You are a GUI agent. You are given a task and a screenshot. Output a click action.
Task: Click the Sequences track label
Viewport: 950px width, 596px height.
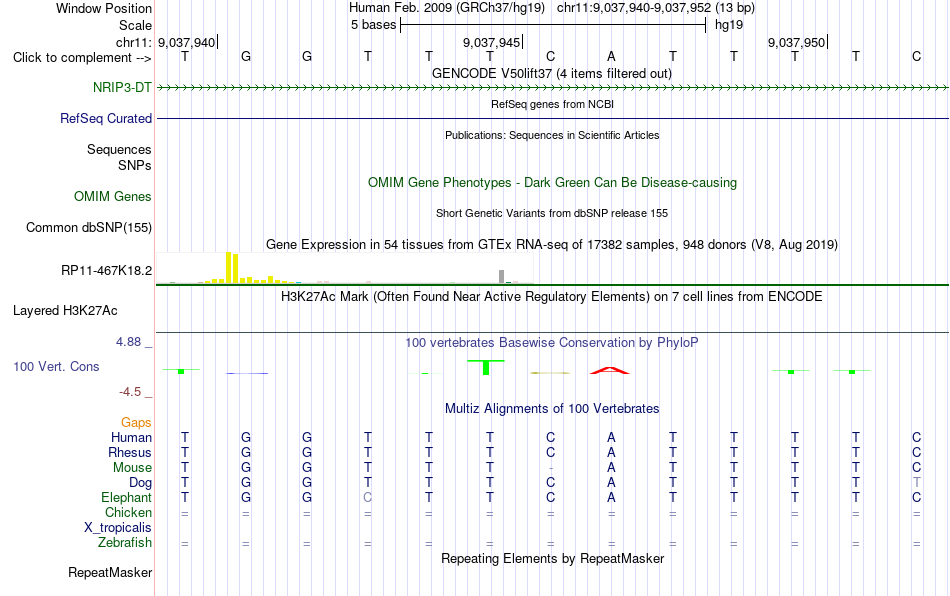(x=119, y=149)
